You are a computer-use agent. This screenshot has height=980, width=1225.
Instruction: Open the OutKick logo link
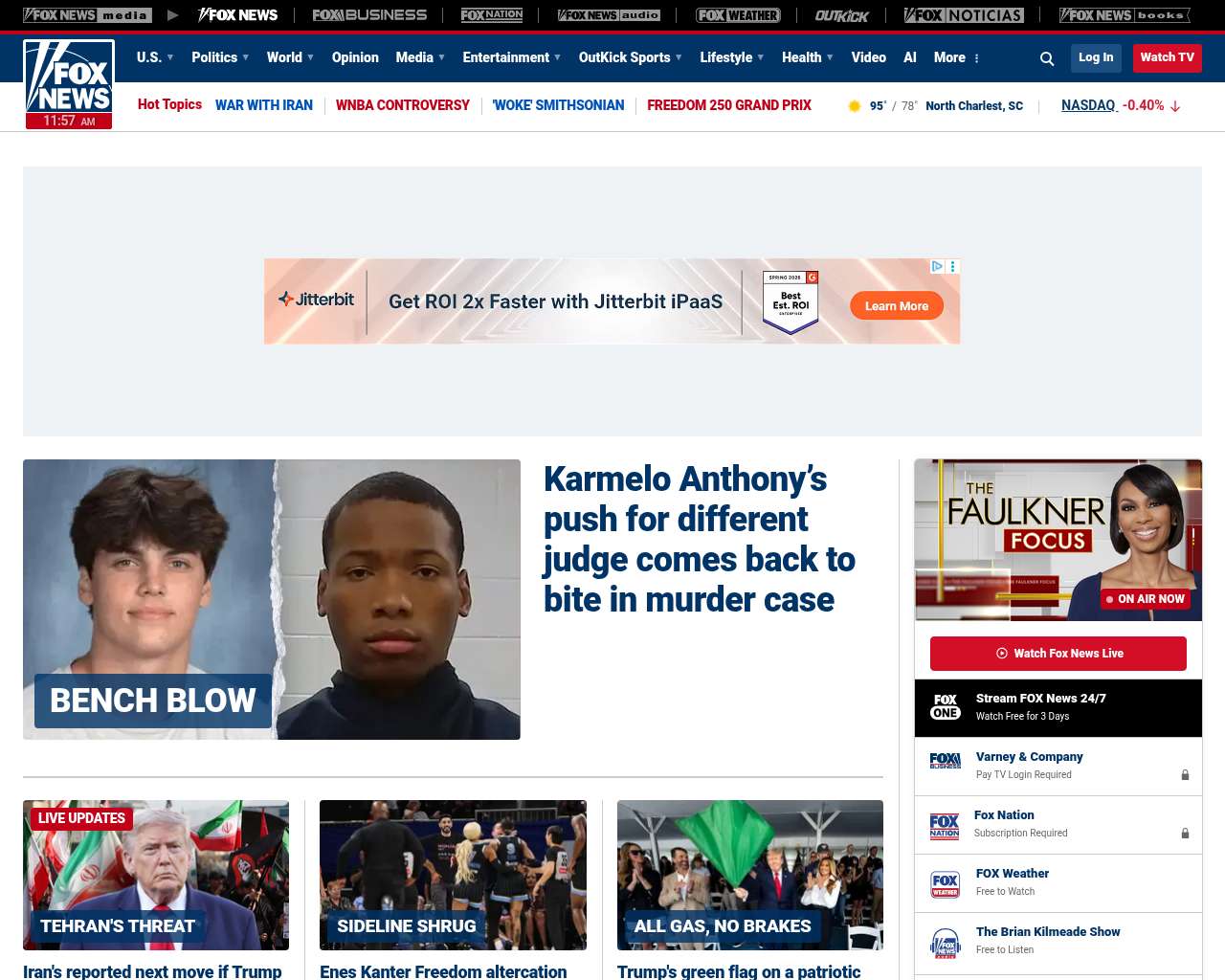point(842,15)
